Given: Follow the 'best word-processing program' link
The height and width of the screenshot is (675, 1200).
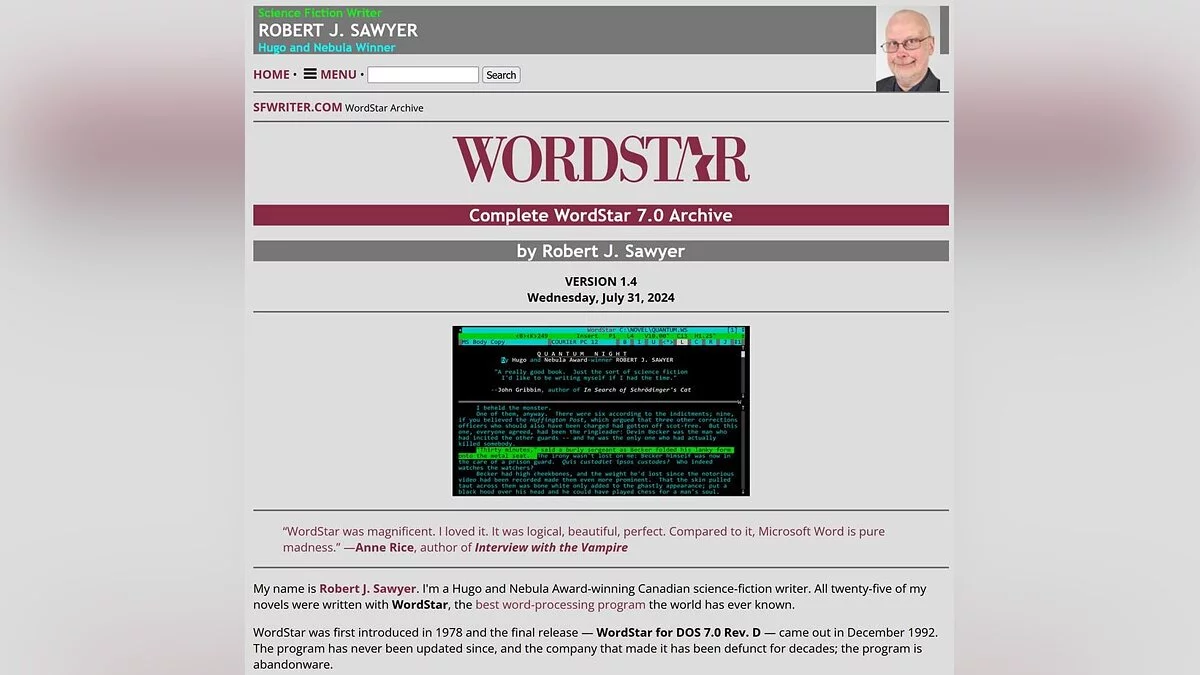Looking at the screenshot, I should point(560,604).
